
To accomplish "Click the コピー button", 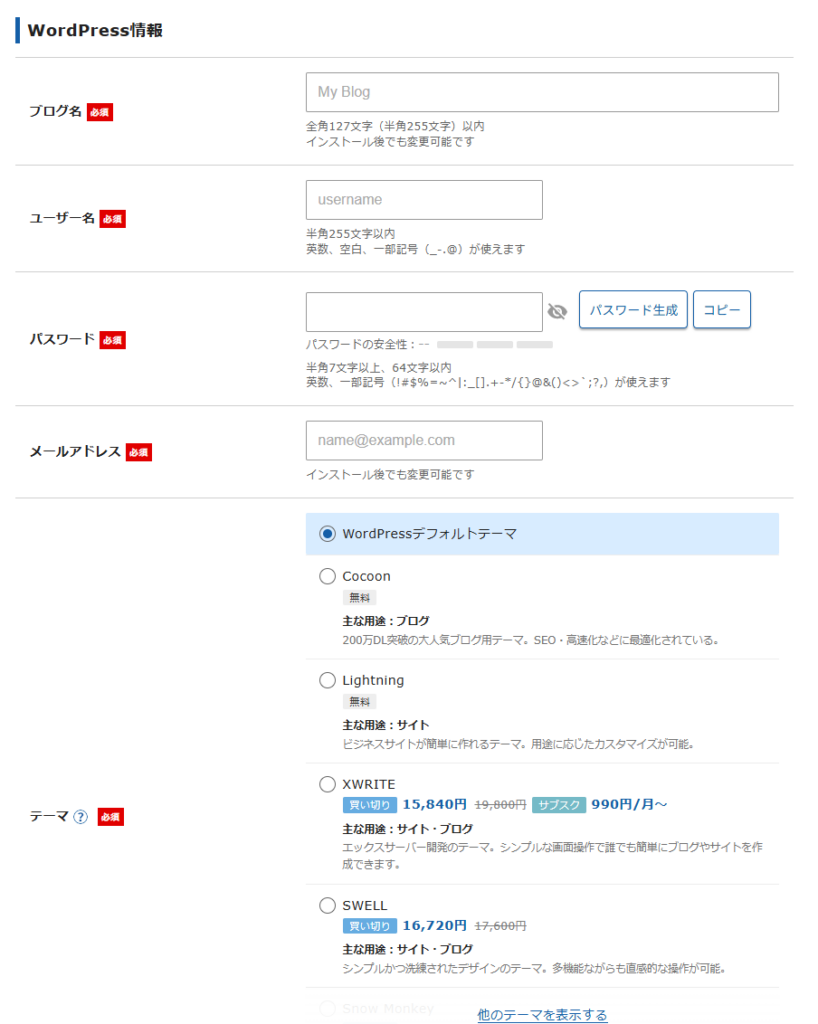I will (721, 310).
